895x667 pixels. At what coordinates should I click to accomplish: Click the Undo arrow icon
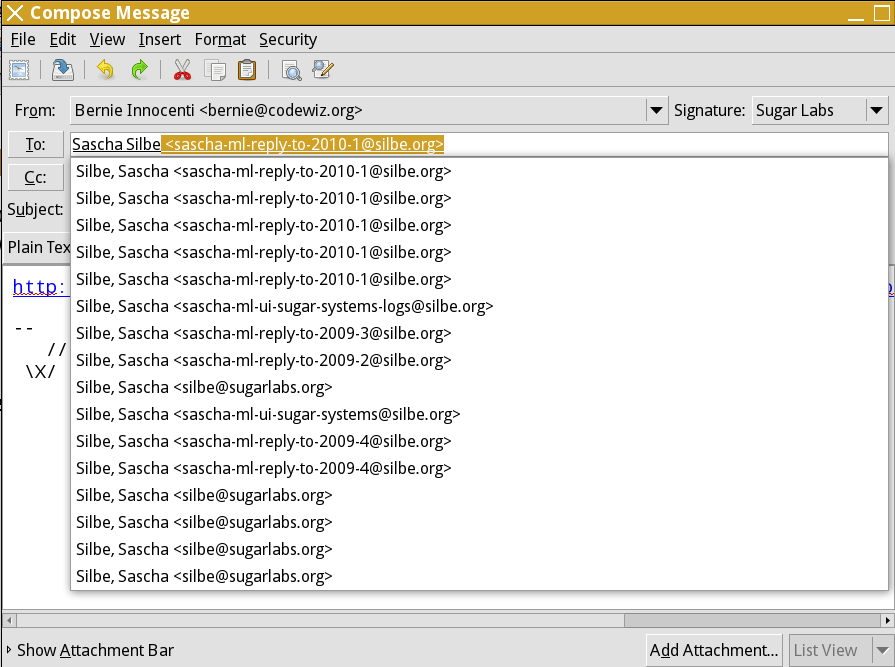[x=106, y=70]
